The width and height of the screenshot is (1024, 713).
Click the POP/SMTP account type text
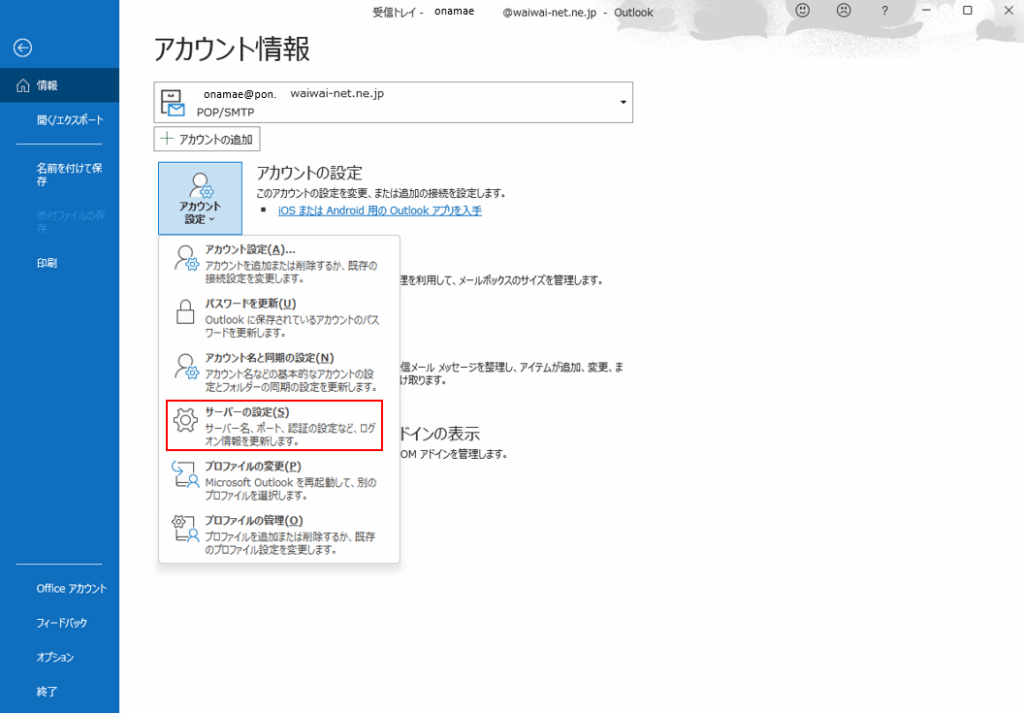(225, 112)
